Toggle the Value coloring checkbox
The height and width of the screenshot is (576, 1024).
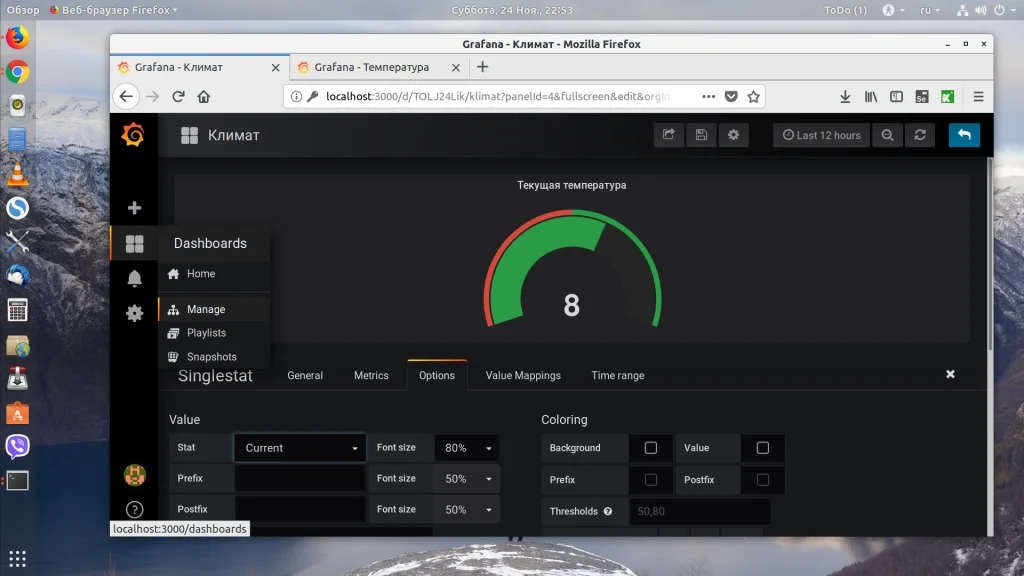pos(762,448)
